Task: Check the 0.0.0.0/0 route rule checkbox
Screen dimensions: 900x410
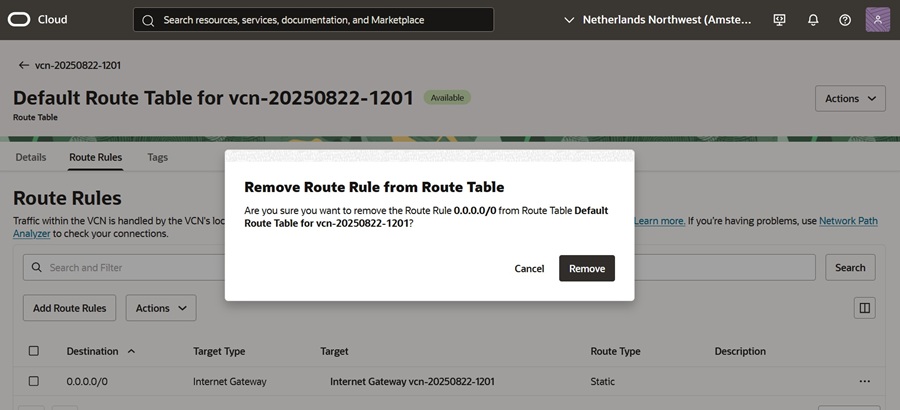Action: [x=34, y=381]
